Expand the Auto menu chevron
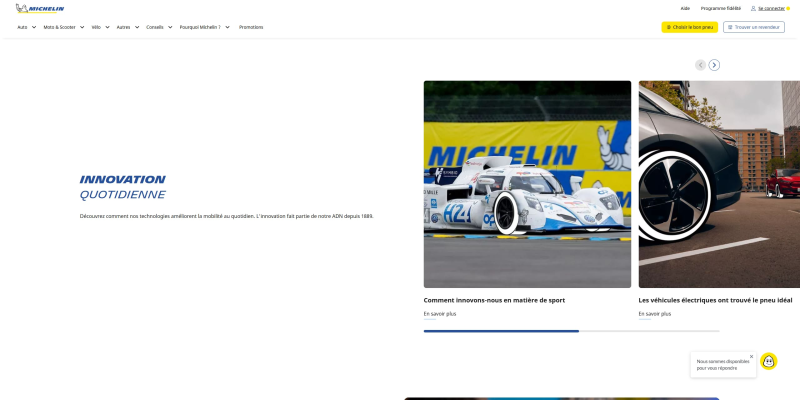This screenshot has height=400, width=800. coord(34,27)
